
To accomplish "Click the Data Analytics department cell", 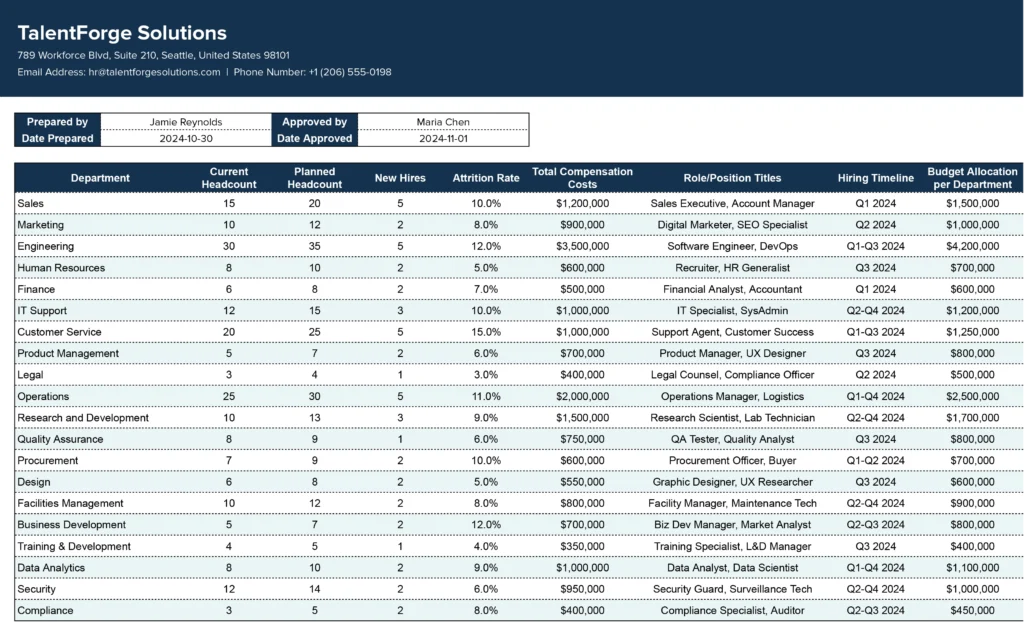I will (x=100, y=568).
